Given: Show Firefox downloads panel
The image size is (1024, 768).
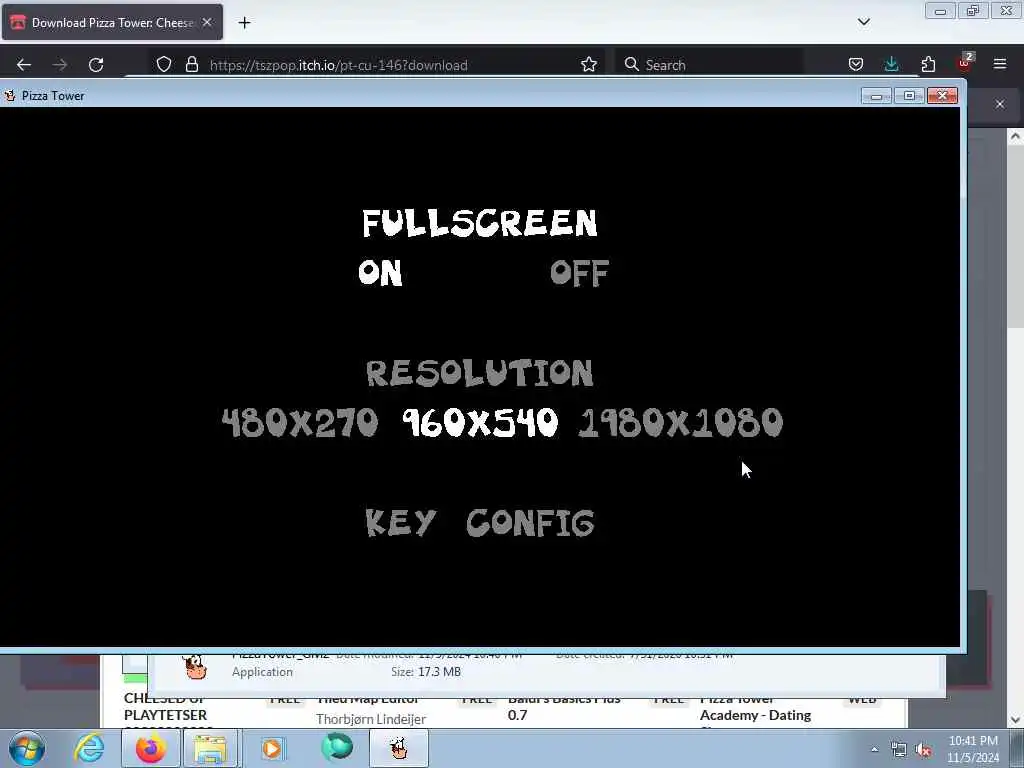Looking at the screenshot, I should 891,65.
